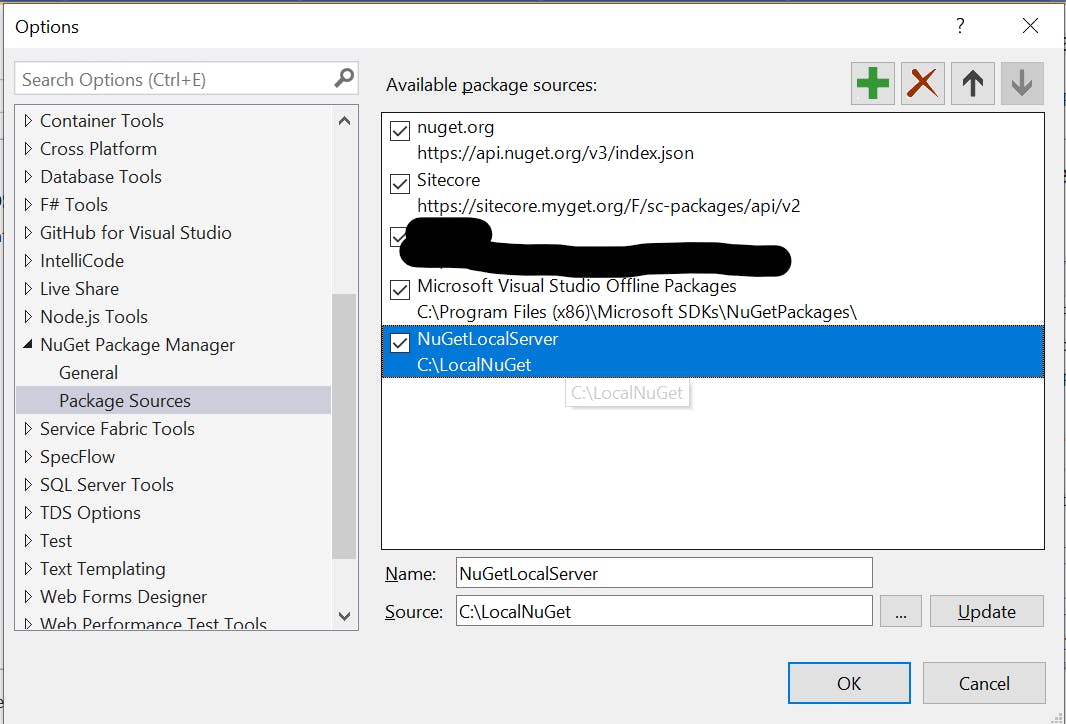Click the Update button
Image resolution: width=1066 pixels, height=724 pixels.
986,611
